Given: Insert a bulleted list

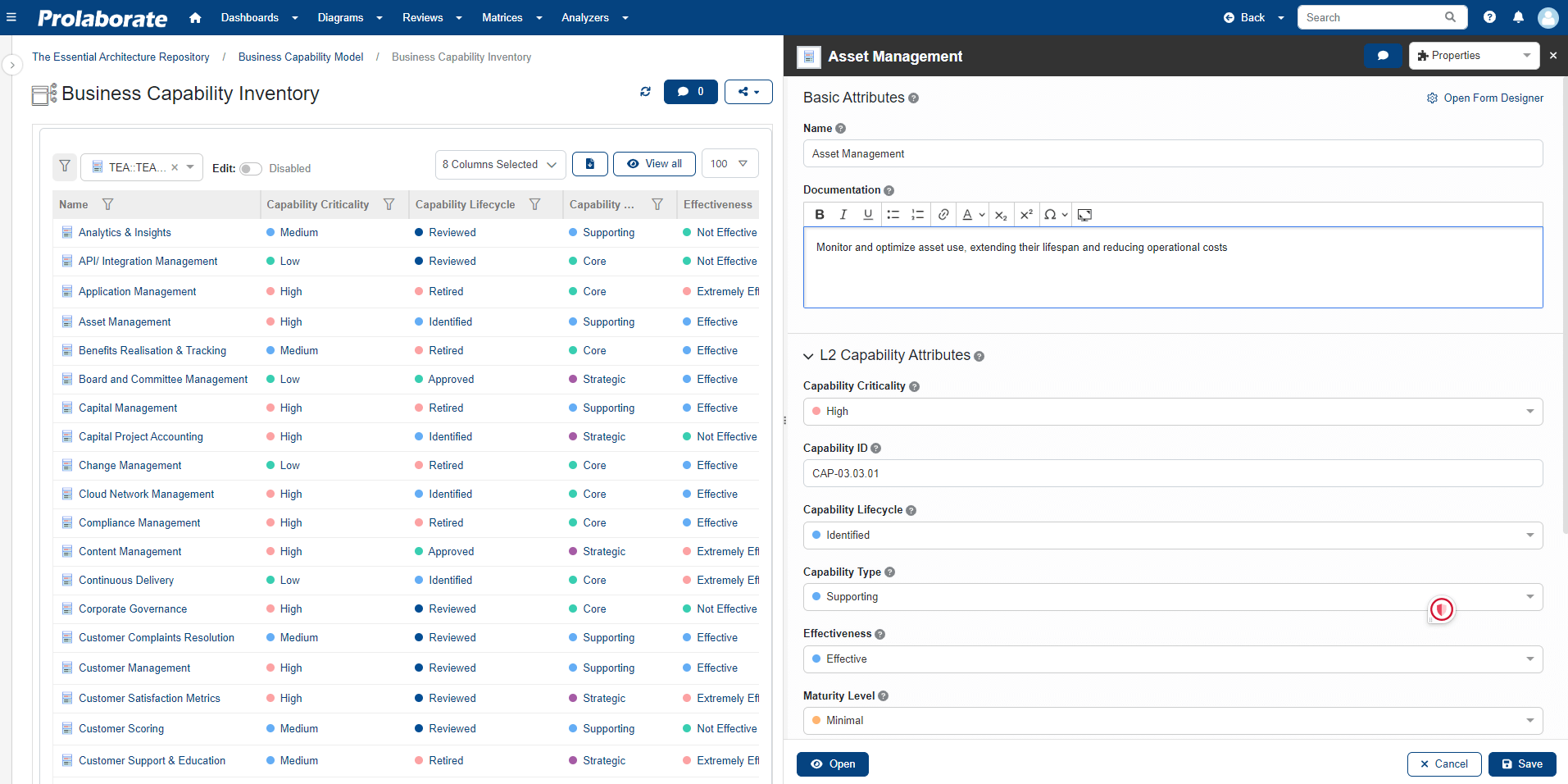Looking at the screenshot, I should click(893, 215).
